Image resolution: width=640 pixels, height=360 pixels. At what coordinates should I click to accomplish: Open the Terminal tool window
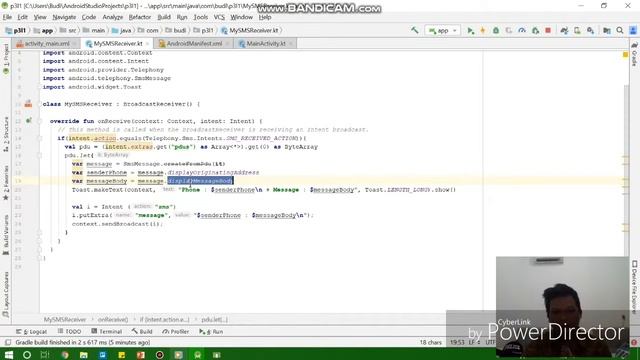(107, 331)
